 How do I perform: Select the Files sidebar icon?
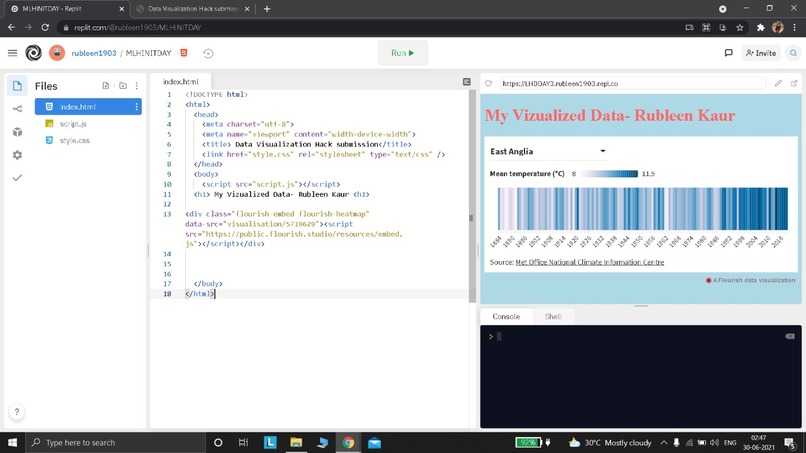17,86
